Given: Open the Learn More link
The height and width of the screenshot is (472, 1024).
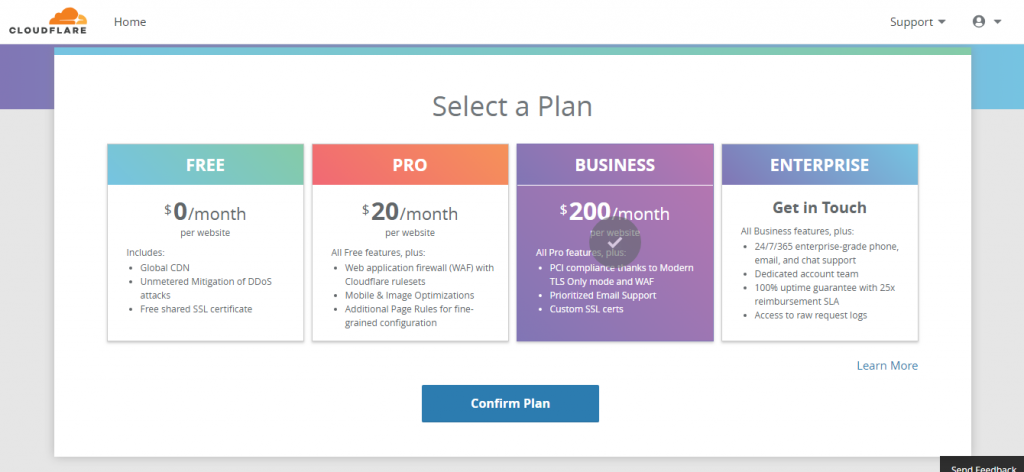Looking at the screenshot, I should coord(887,366).
